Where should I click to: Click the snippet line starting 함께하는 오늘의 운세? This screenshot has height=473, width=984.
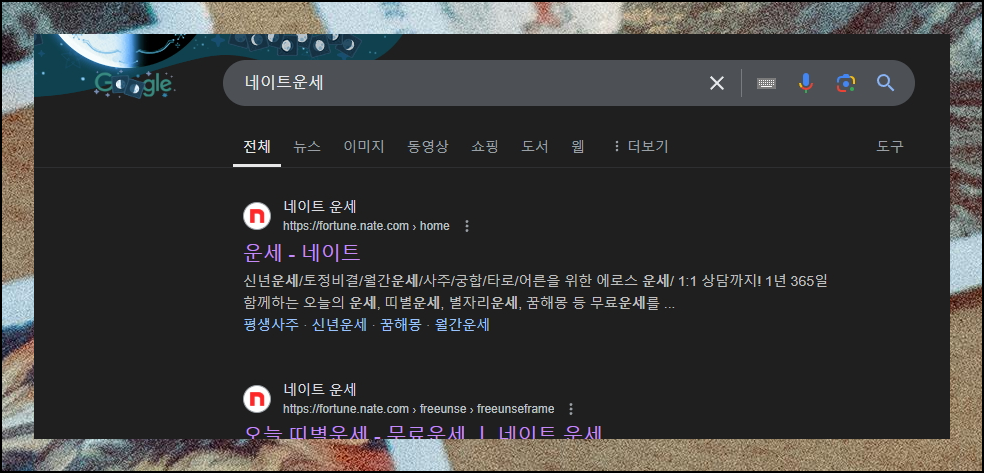tap(459, 303)
